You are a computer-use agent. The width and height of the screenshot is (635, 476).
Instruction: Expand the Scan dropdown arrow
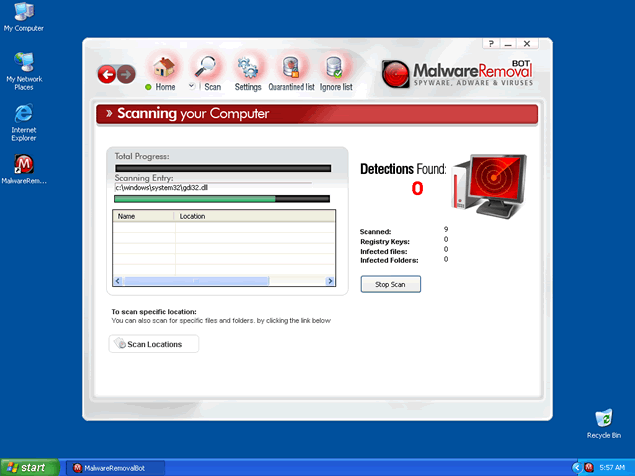[192, 87]
